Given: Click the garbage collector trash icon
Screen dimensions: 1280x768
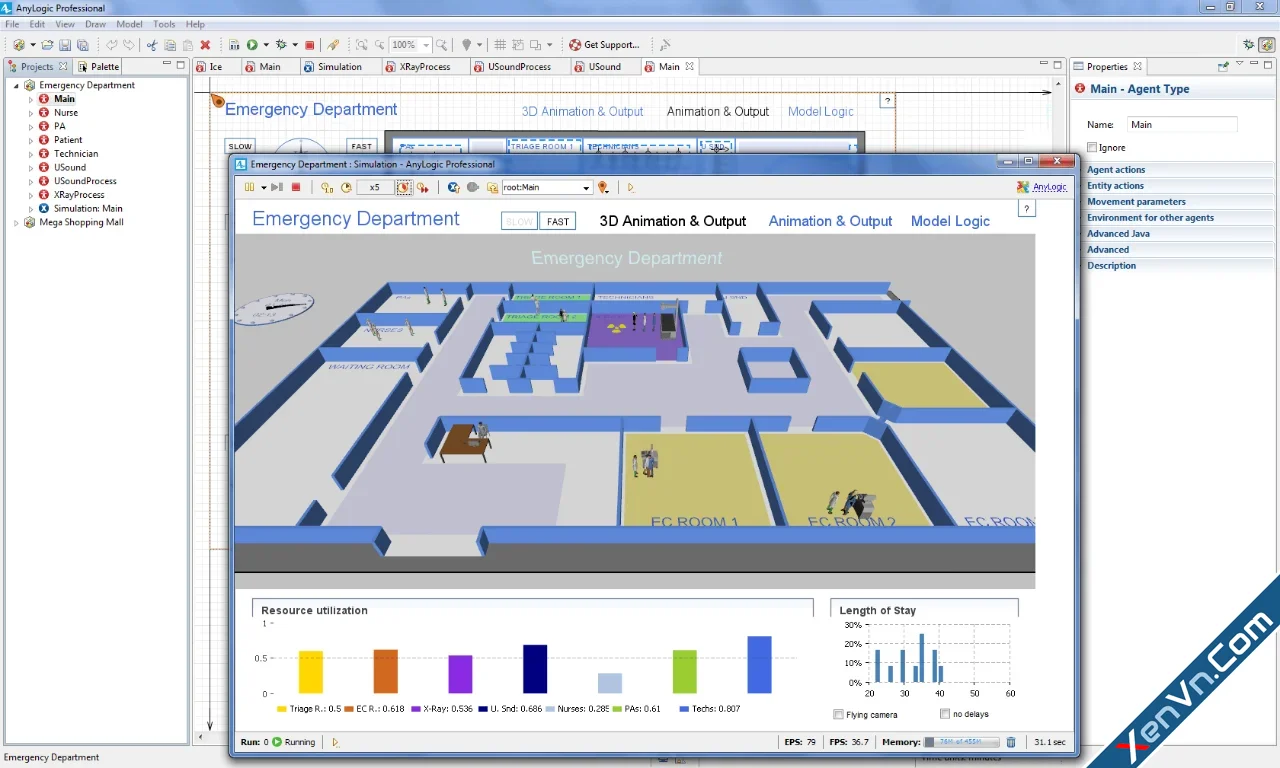Looking at the screenshot, I should coord(1011,742).
